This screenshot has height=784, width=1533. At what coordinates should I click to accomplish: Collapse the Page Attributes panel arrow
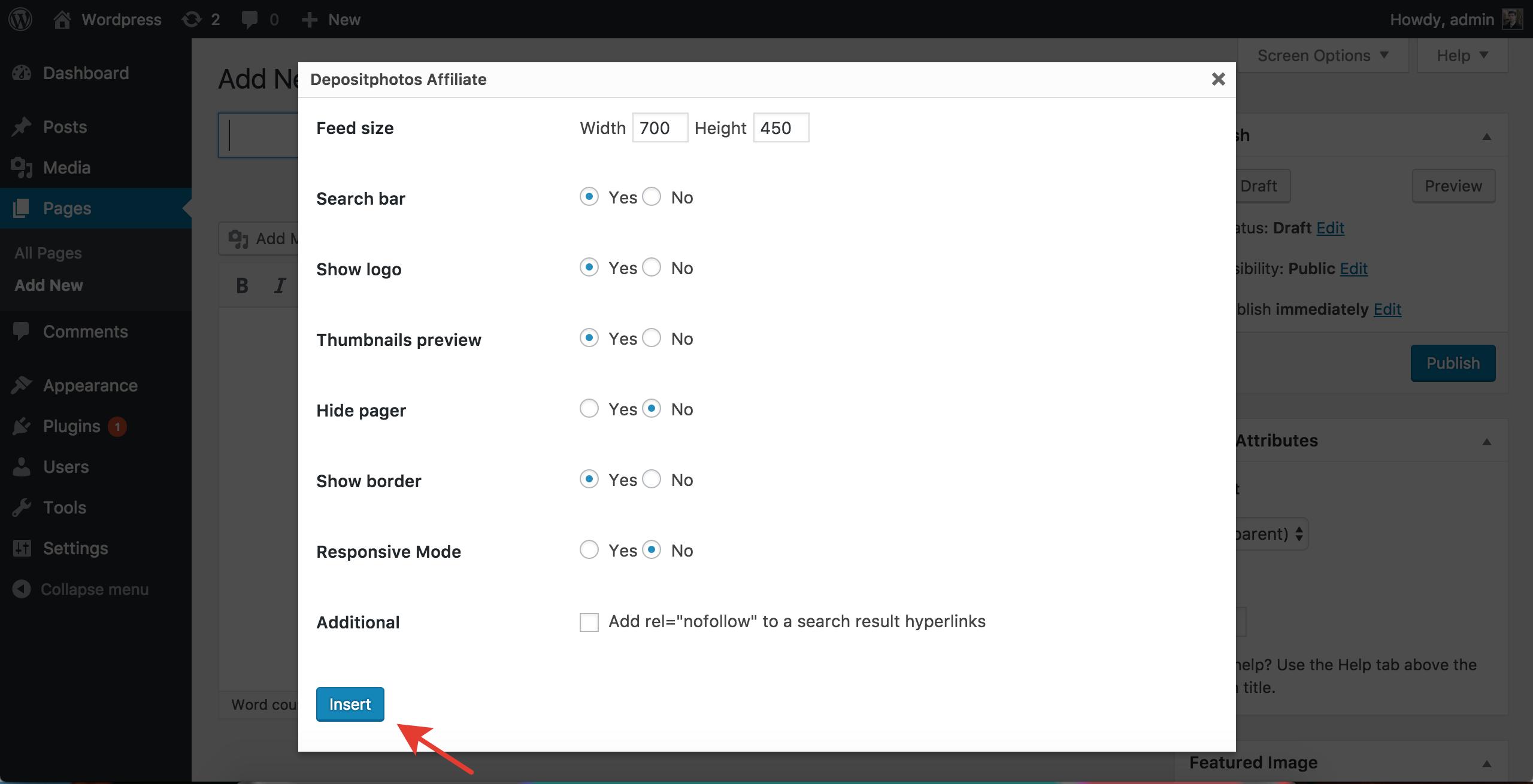coord(1487,442)
